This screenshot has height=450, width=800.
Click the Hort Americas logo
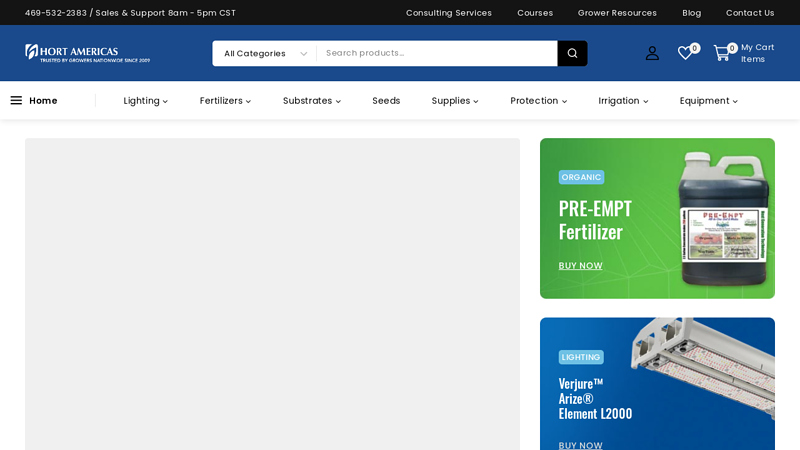tap(87, 53)
